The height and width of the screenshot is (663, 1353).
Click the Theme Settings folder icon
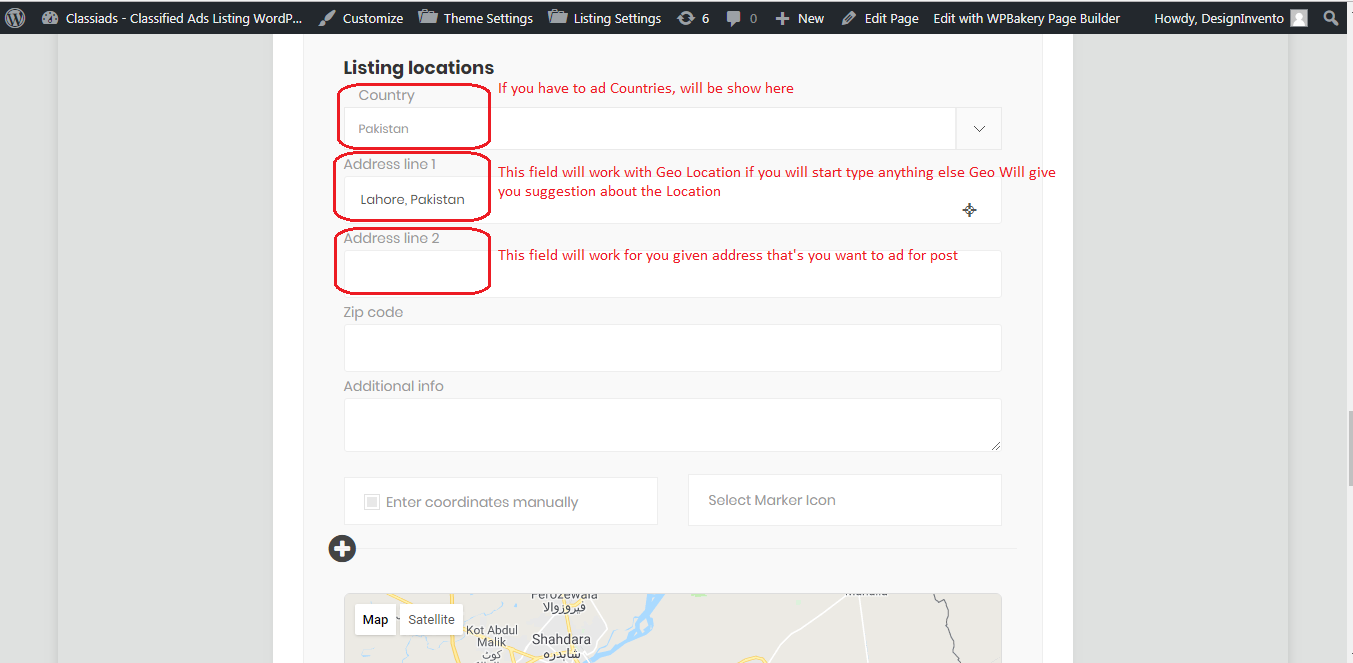(427, 17)
